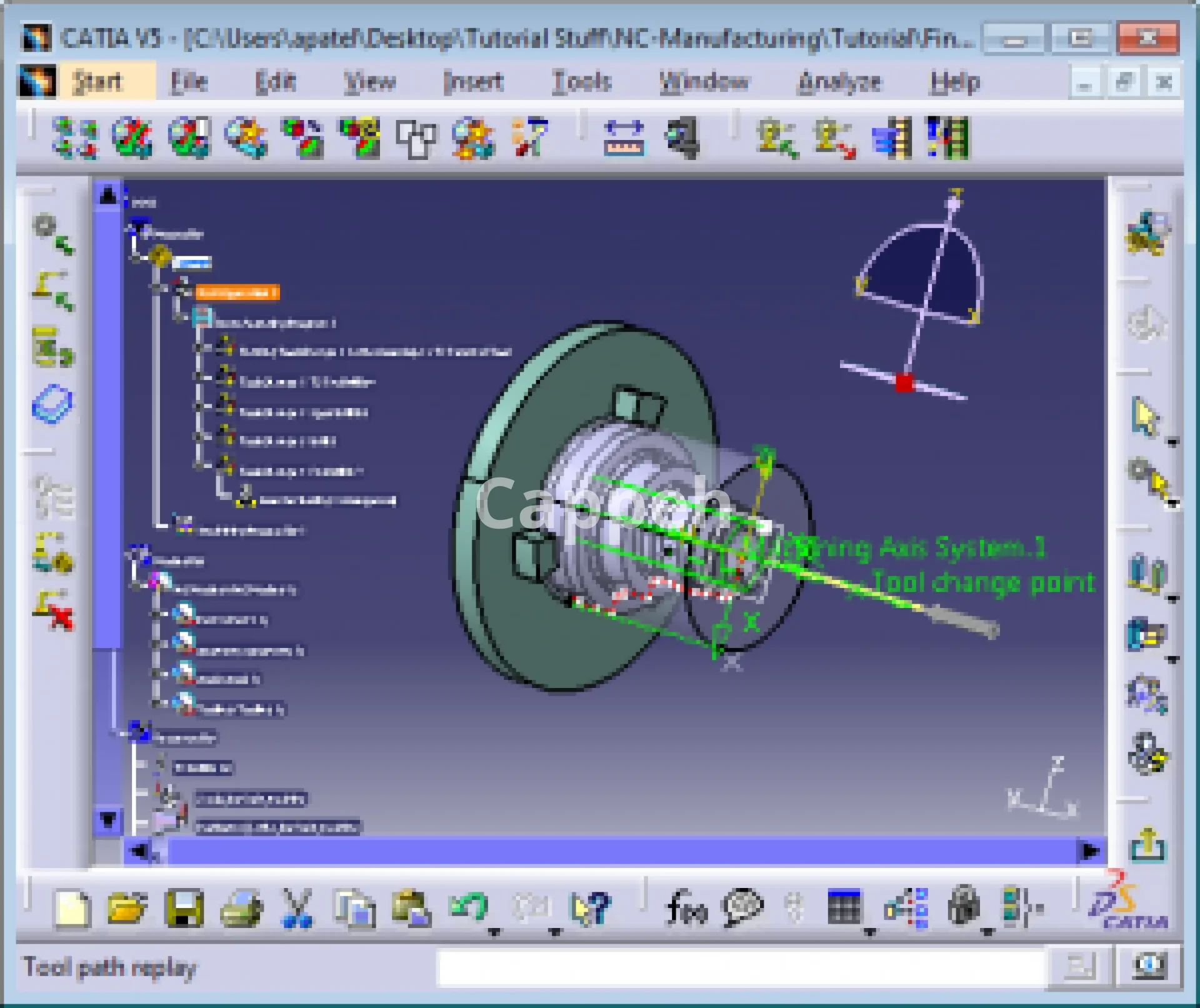Click the What's This help pointer icon

589,908
